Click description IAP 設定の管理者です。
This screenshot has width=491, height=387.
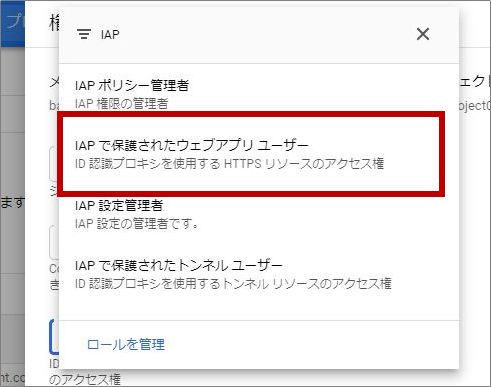point(136,223)
